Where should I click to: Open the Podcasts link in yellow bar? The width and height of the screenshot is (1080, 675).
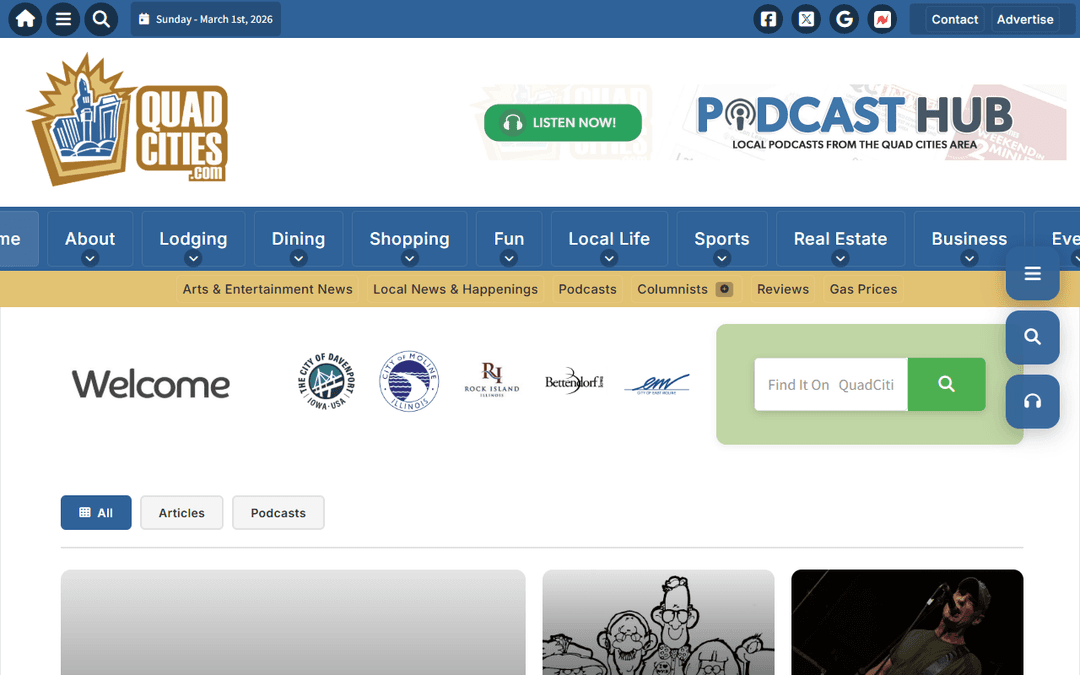(x=588, y=289)
